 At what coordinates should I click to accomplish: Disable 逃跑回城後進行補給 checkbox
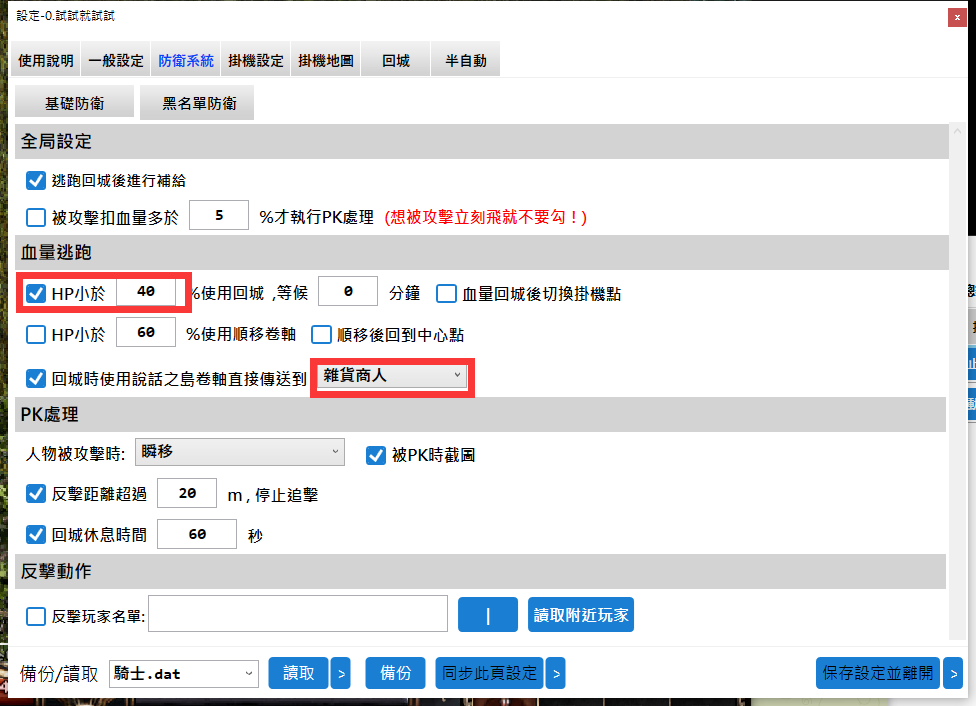(x=35, y=181)
